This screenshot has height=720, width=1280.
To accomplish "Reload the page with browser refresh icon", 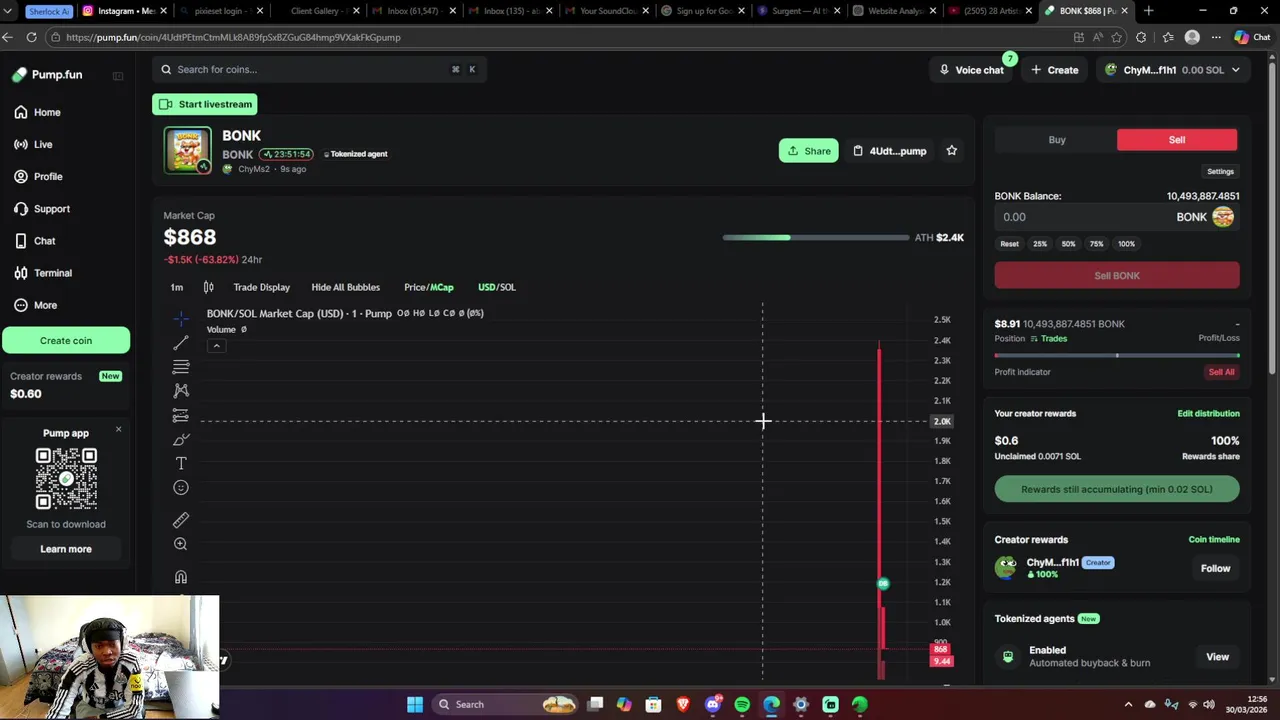I will [x=32, y=37].
